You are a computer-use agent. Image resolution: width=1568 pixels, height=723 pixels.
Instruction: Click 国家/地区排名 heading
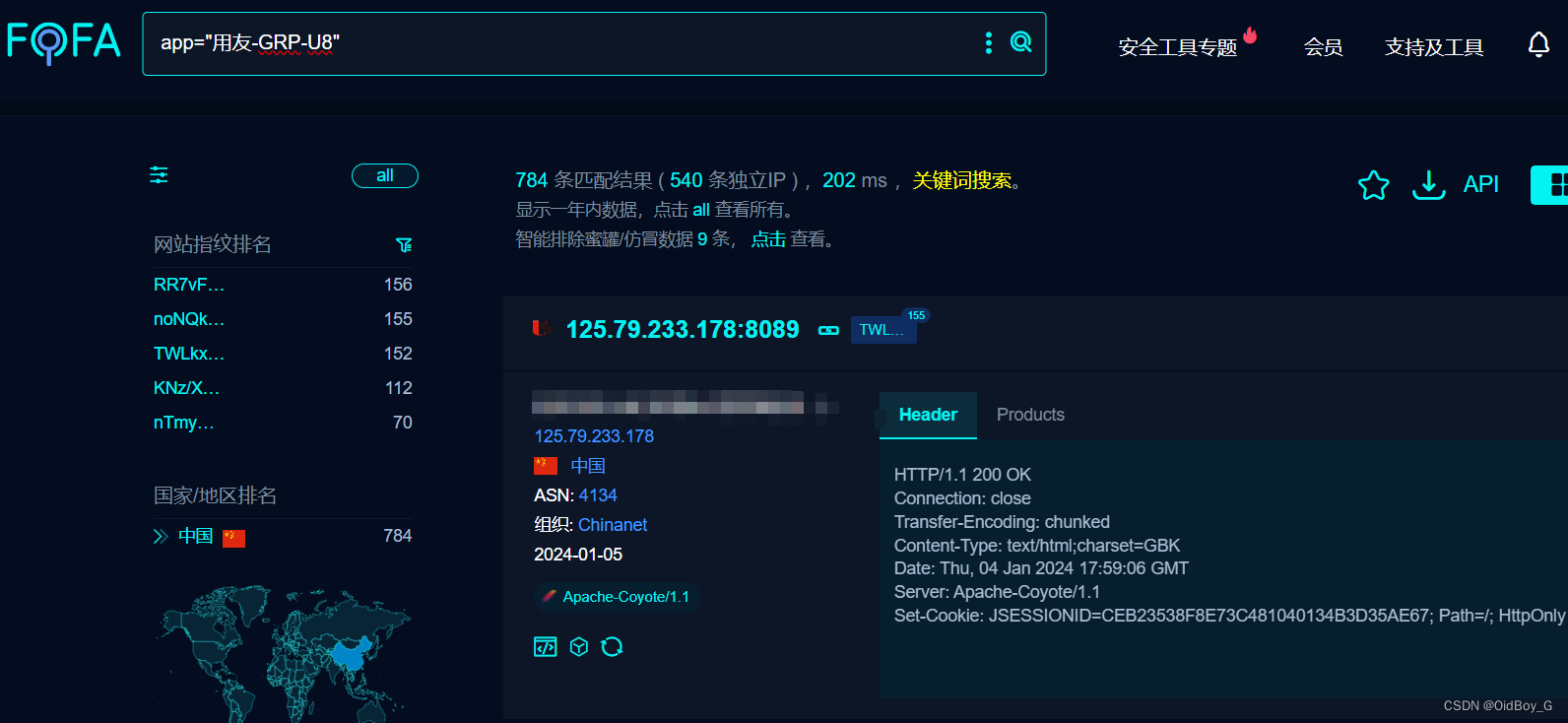pyautogui.click(x=215, y=495)
